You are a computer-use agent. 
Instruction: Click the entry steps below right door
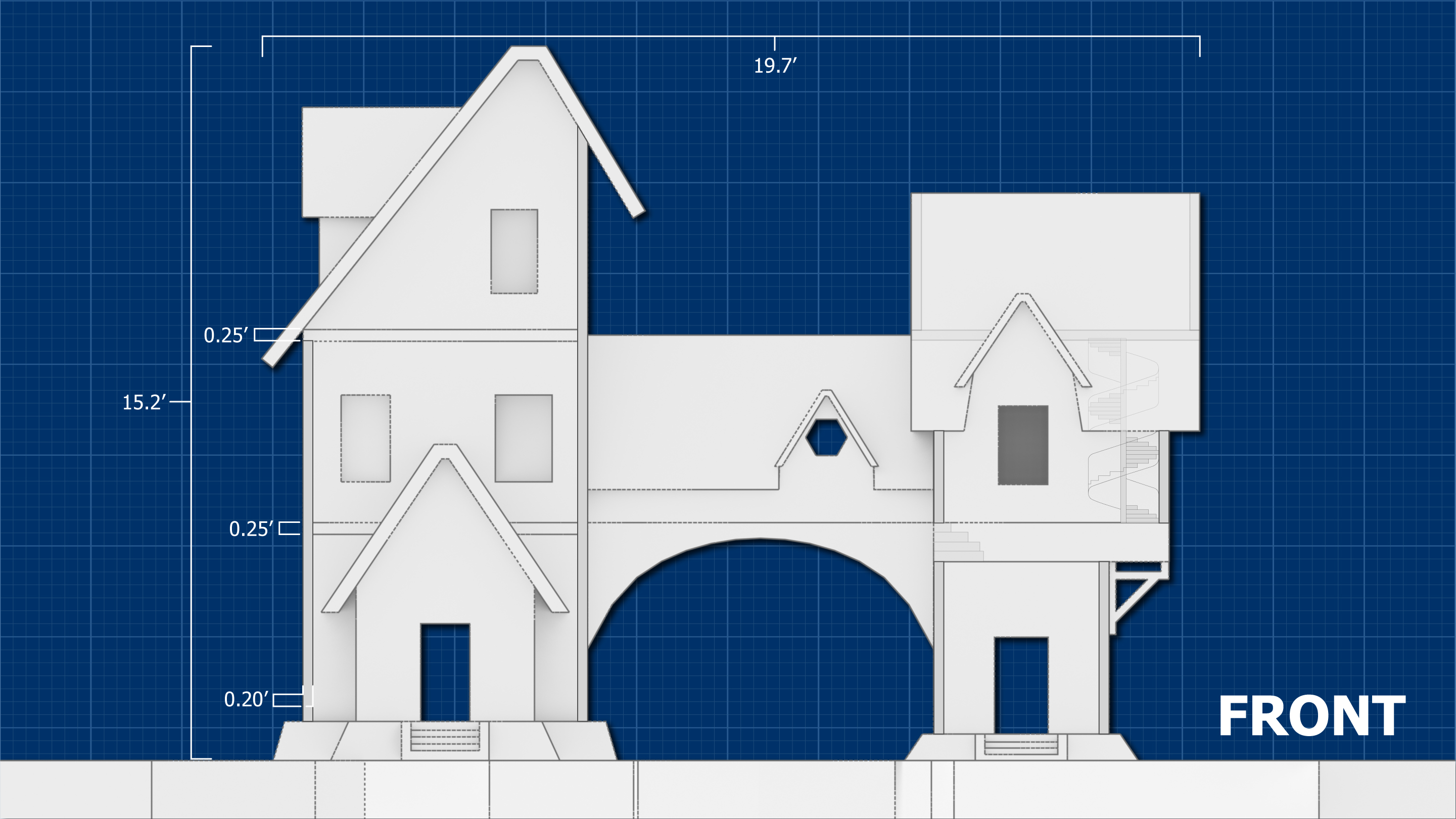(x=1020, y=744)
